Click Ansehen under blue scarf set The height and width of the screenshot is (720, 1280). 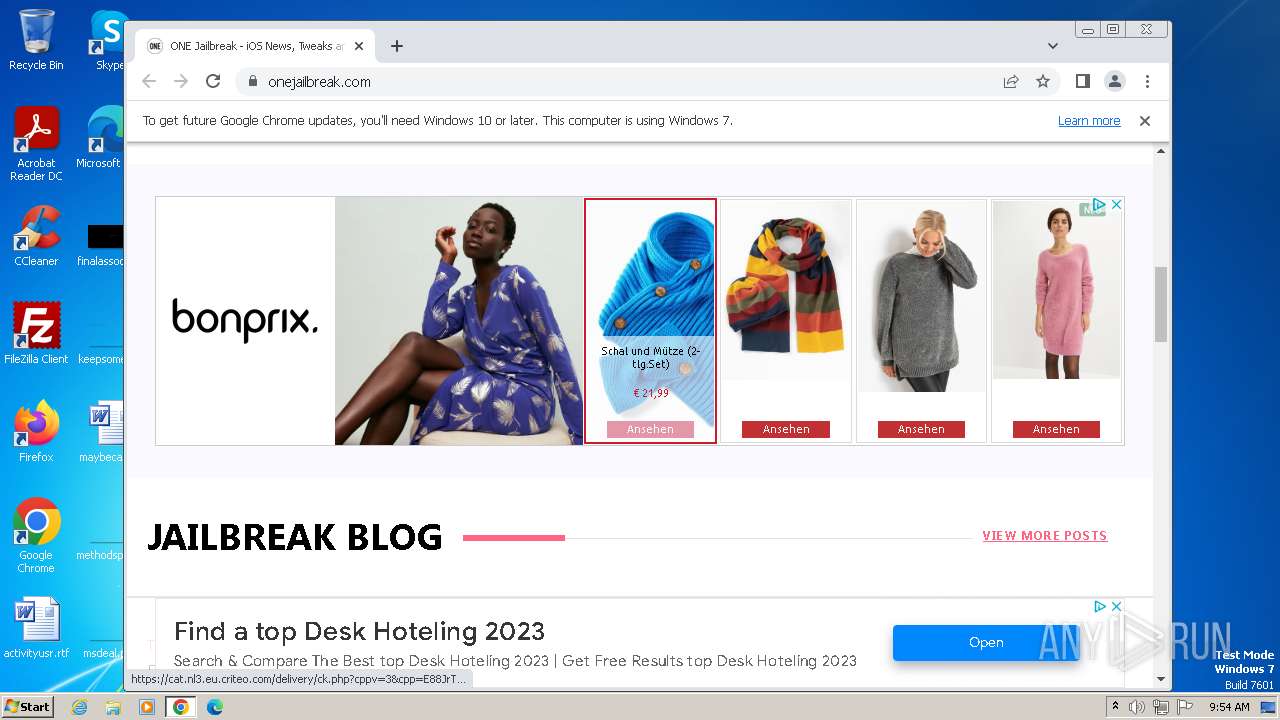click(x=650, y=429)
